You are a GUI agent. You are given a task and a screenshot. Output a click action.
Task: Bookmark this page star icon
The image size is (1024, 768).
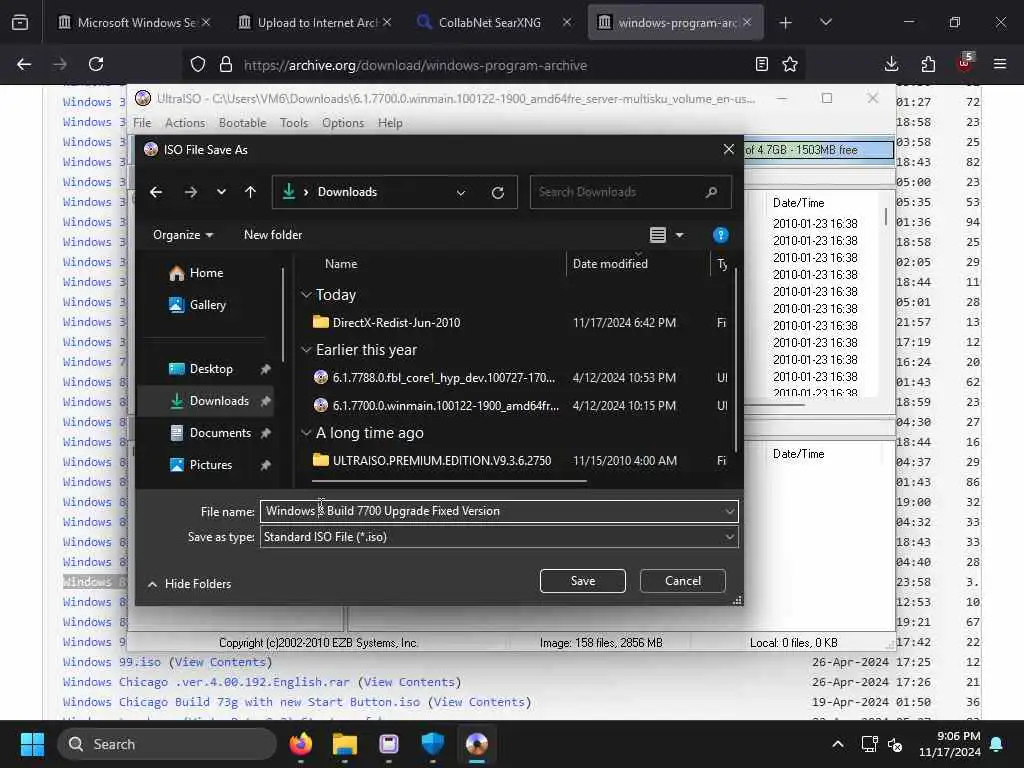pos(790,64)
